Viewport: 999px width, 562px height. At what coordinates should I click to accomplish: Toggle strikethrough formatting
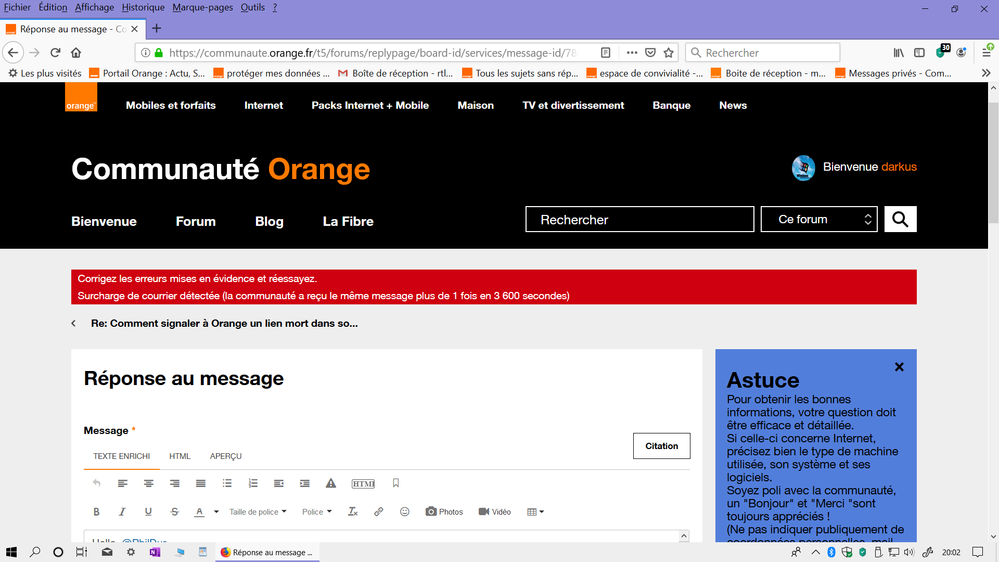(x=175, y=512)
